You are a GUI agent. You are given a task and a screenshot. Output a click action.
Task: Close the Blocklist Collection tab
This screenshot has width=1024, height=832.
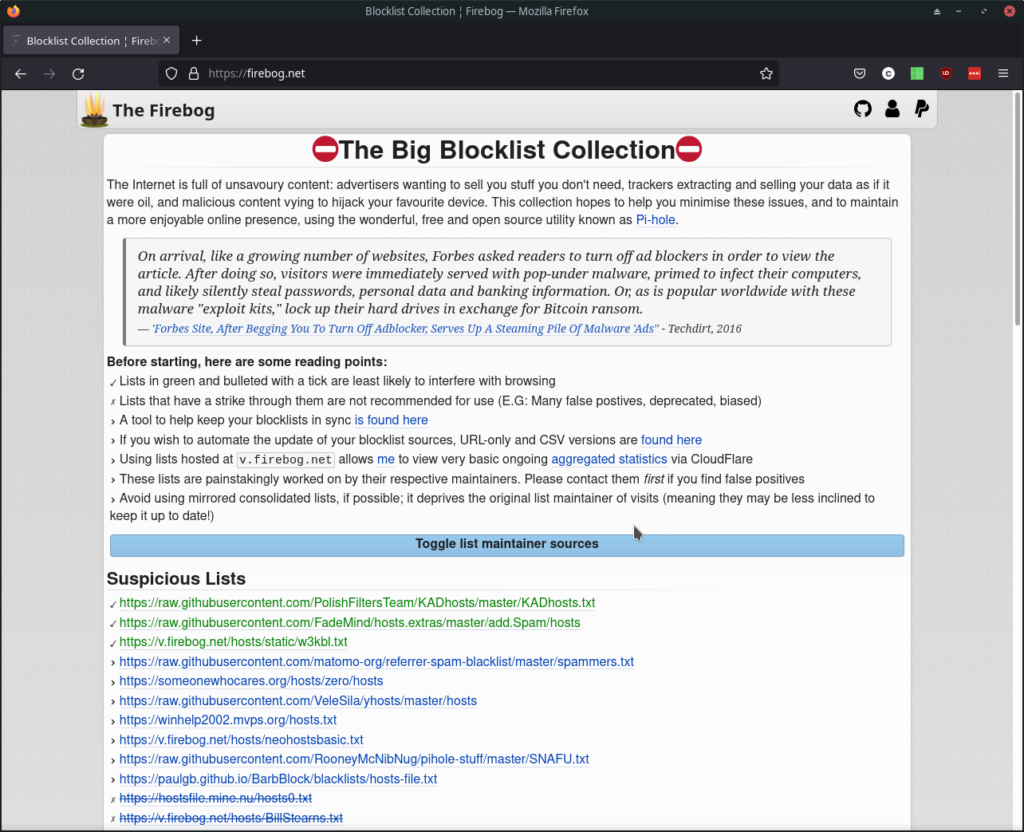coord(167,40)
